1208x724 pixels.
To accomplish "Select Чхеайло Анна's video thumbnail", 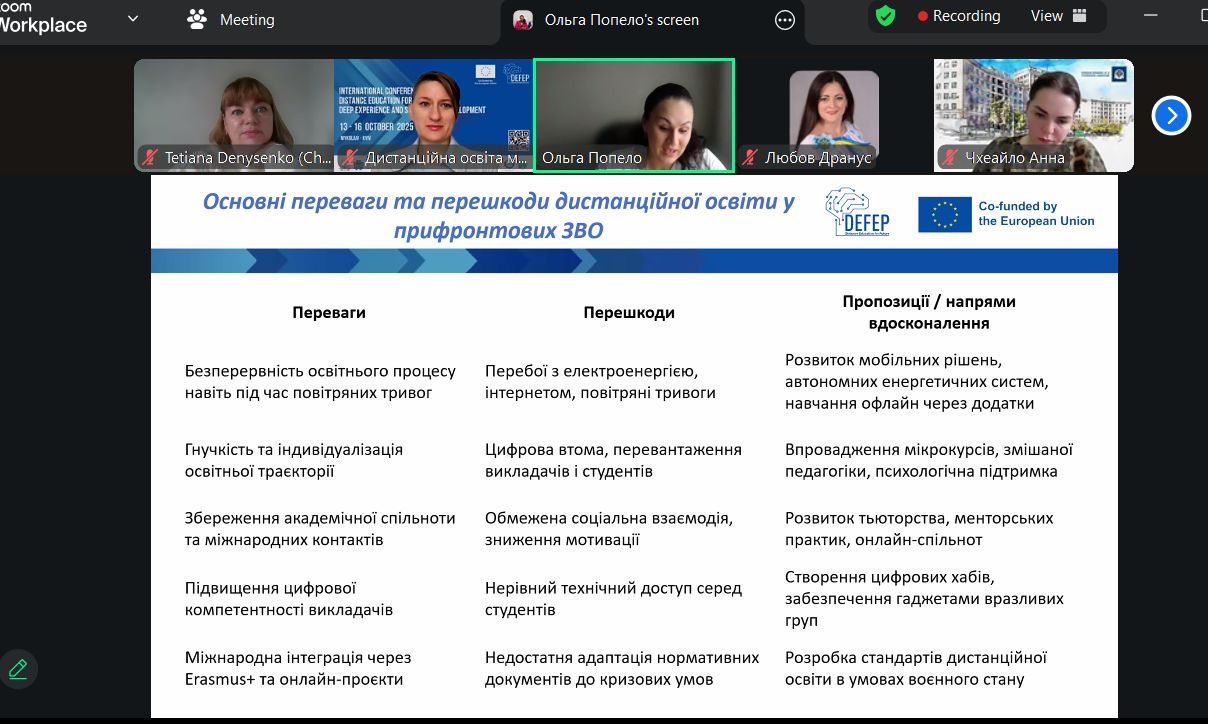I will (1033, 108).
